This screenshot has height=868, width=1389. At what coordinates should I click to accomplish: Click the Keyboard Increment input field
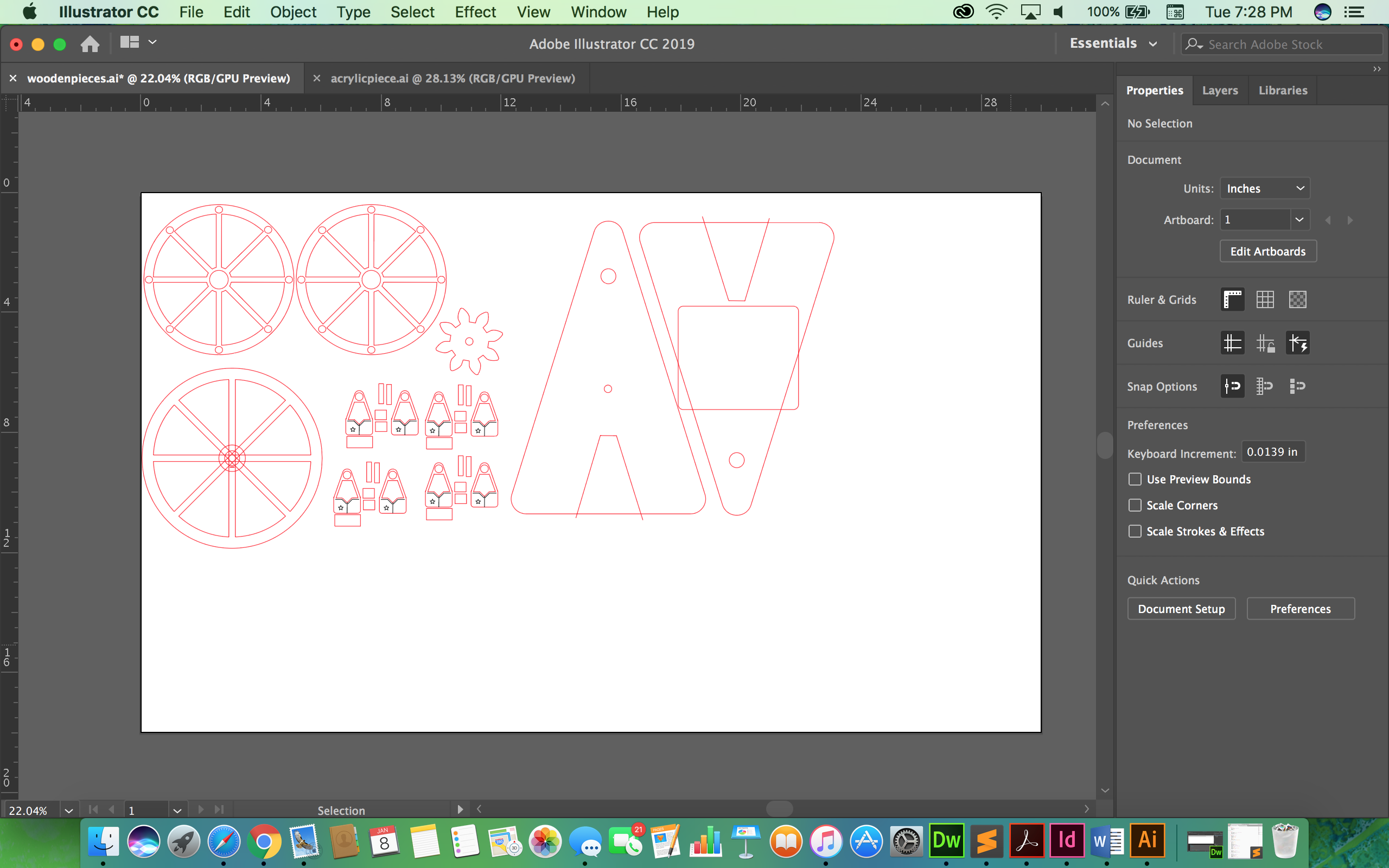1273,452
